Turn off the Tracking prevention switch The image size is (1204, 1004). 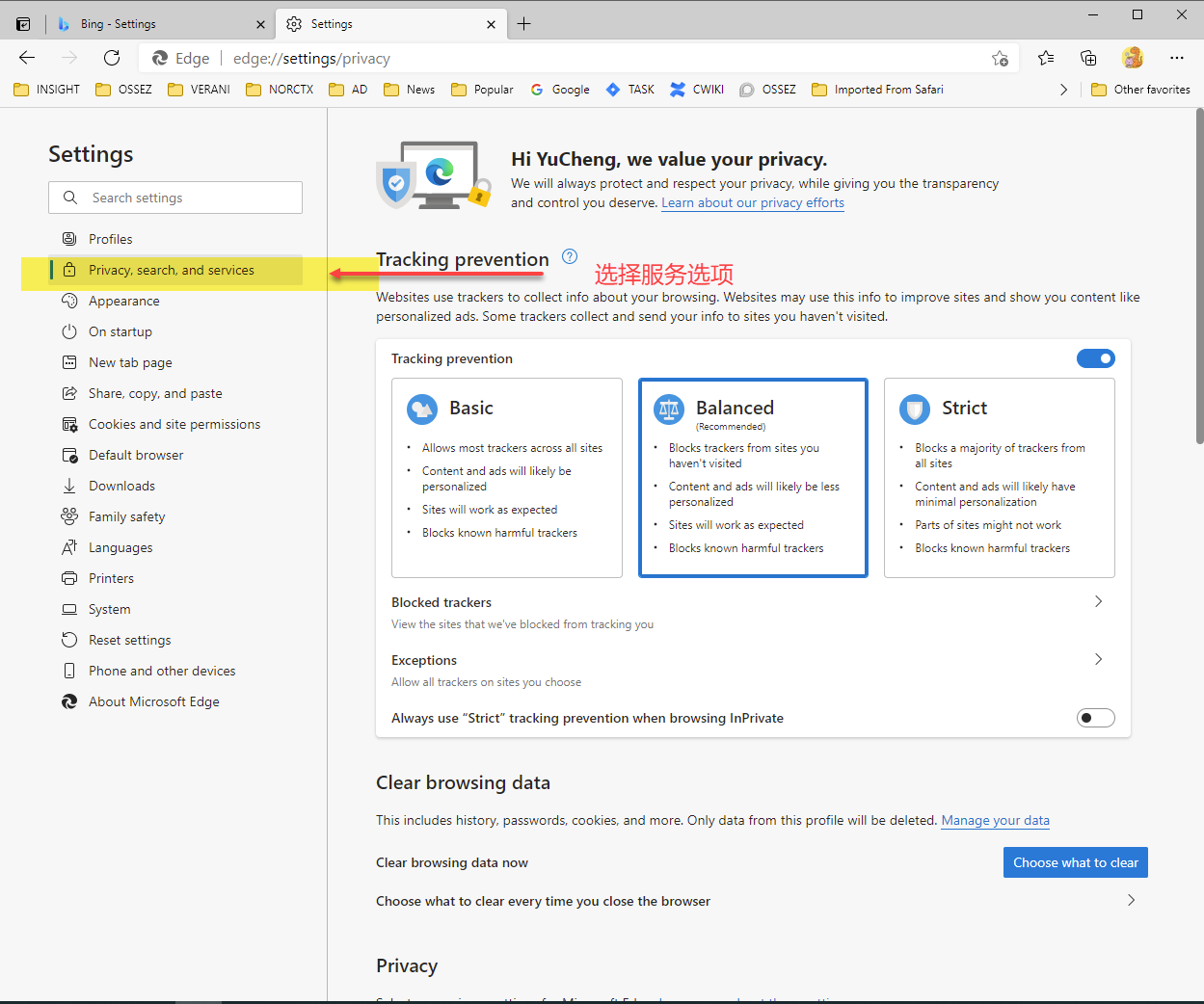(1096, 358)
